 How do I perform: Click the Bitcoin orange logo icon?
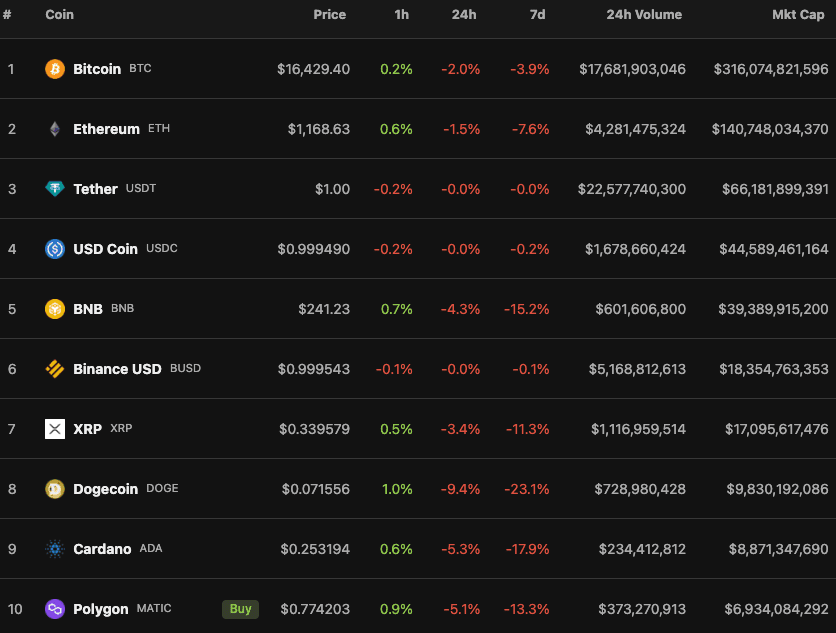[x=55, y=69]
